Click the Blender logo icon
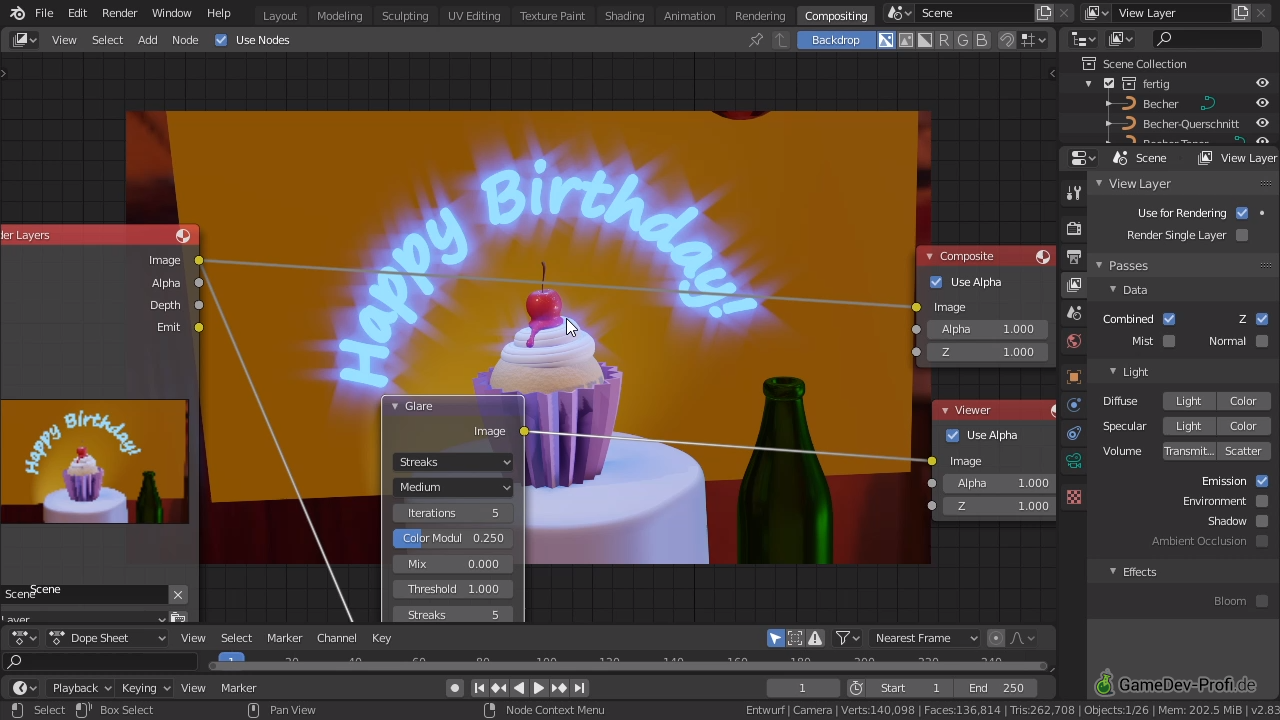The height and width of the screenshot is (720, 1280). pos(17,13)
